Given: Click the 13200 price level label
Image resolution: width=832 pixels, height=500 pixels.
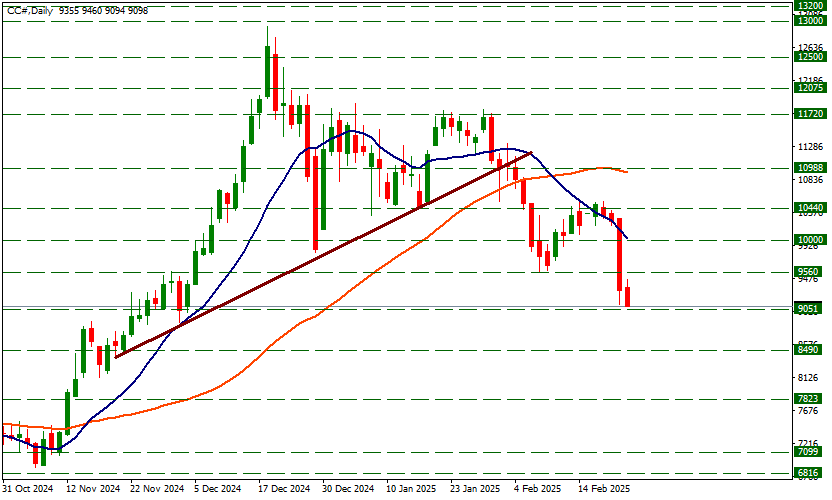Looking at the screenshot, I should click(810, 5).
